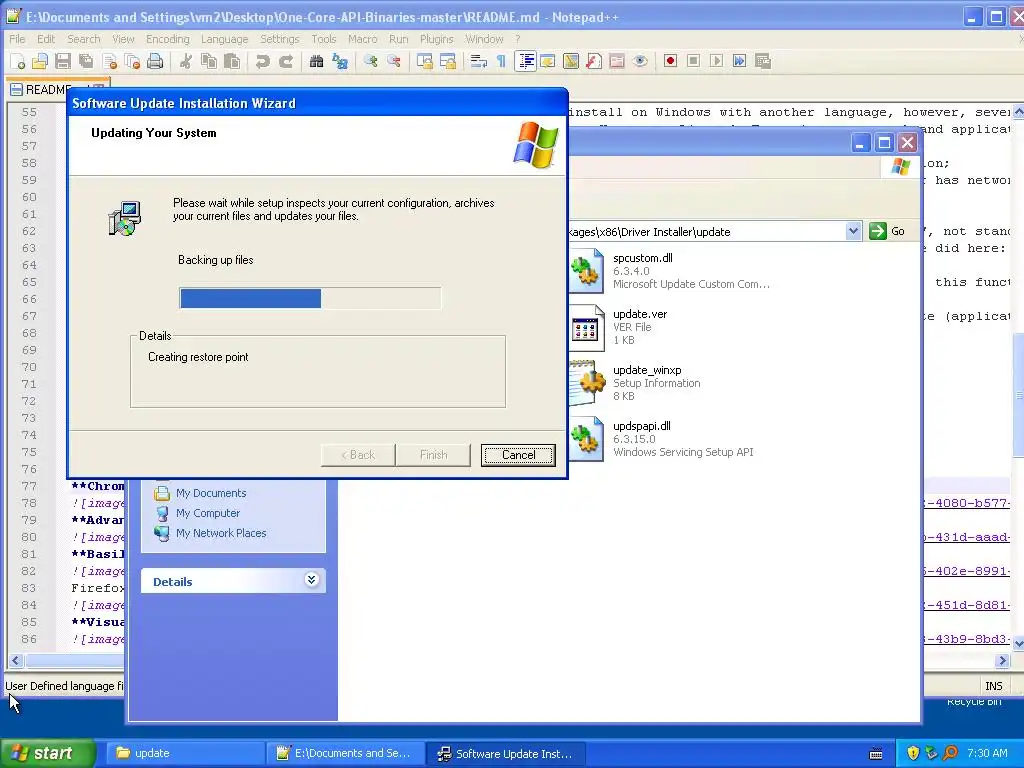Image resolution: width=1024 pixels, height=768 pixels.
Task: Close current document via toolbar Close icon
Action: (x=110, y=61)
